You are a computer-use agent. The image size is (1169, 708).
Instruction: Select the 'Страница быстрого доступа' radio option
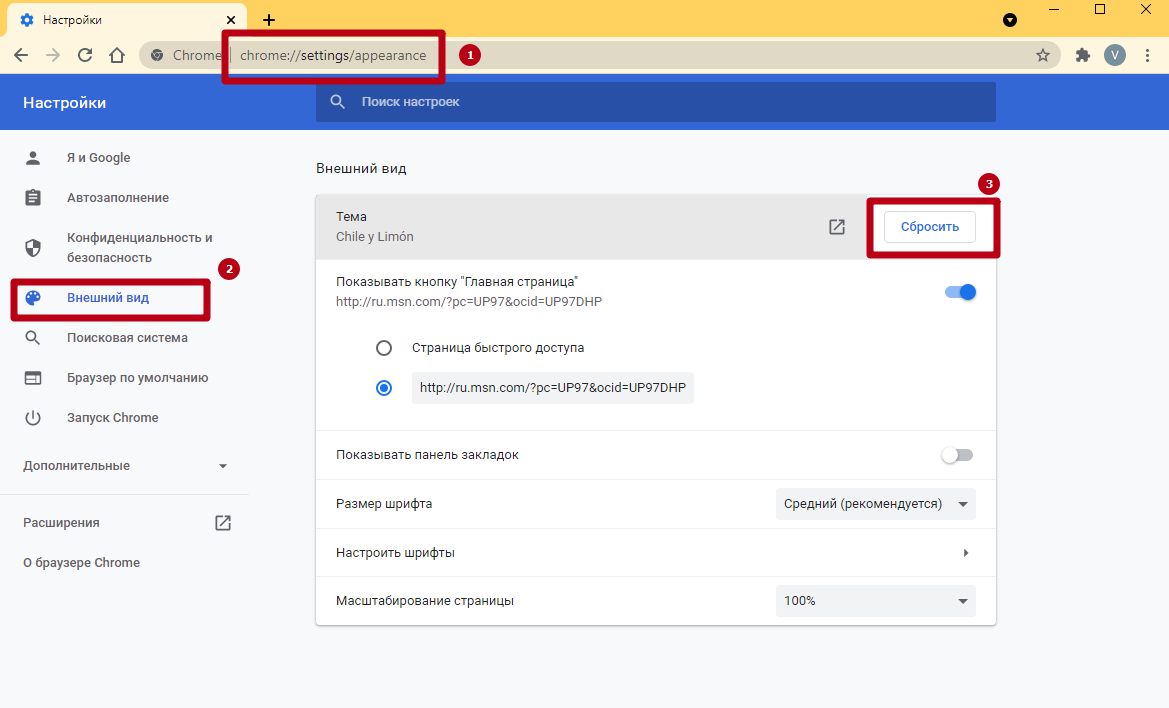click(x=384, y=348)
